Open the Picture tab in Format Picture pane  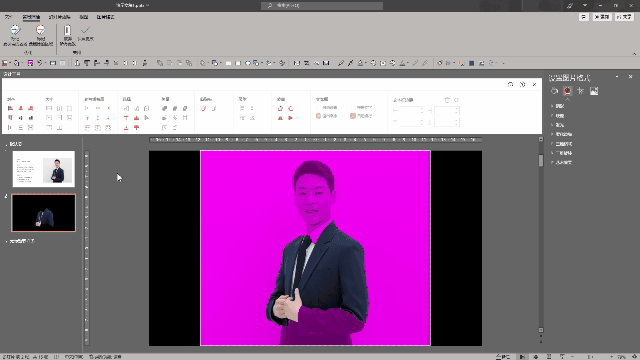point(594,91)
